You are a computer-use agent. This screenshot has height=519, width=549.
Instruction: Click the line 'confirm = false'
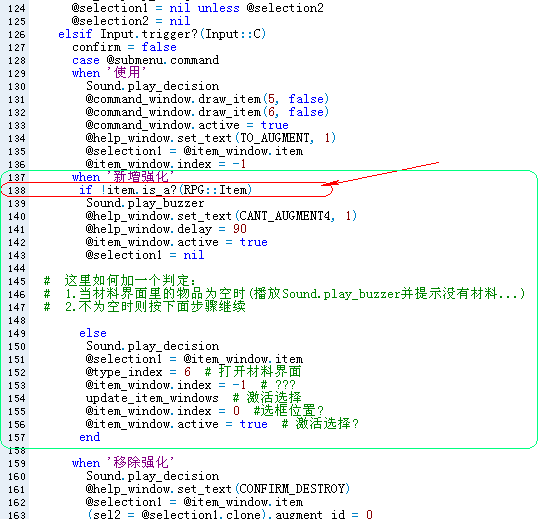[124, 47]
